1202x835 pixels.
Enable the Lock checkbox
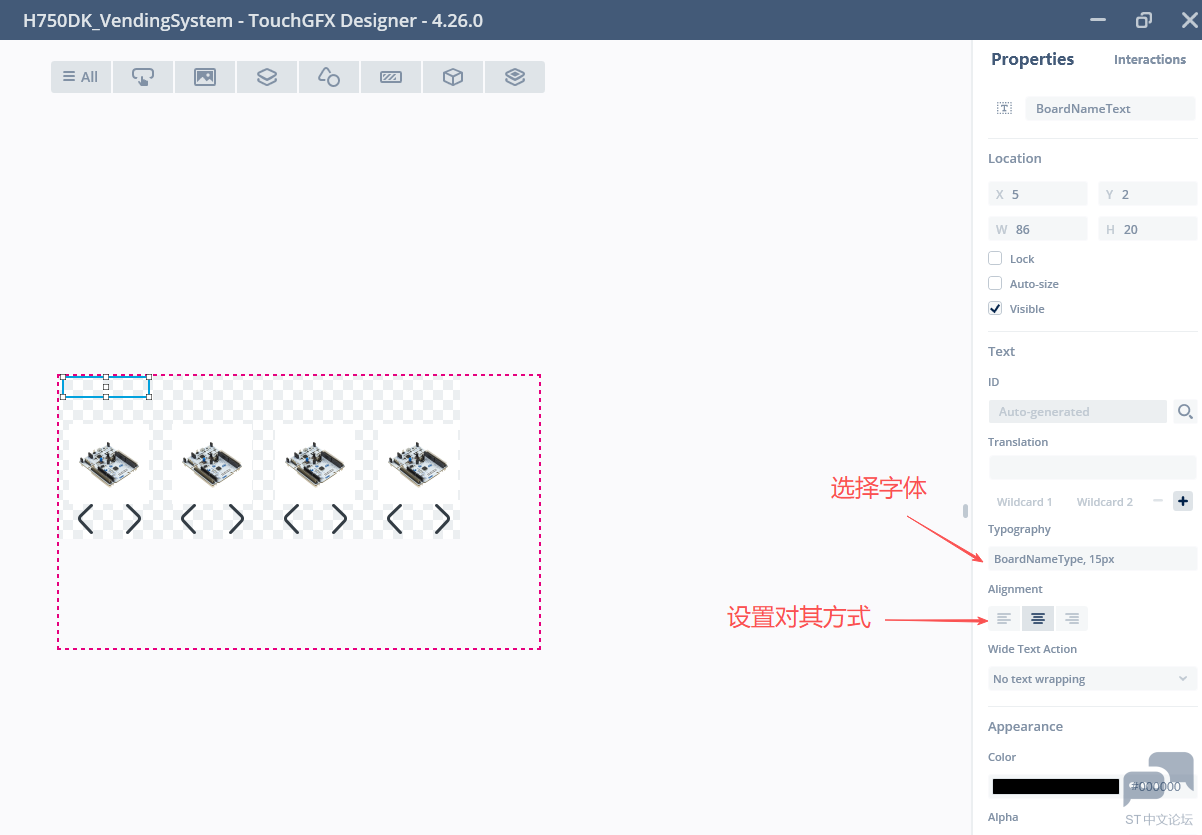click(995, 258)
